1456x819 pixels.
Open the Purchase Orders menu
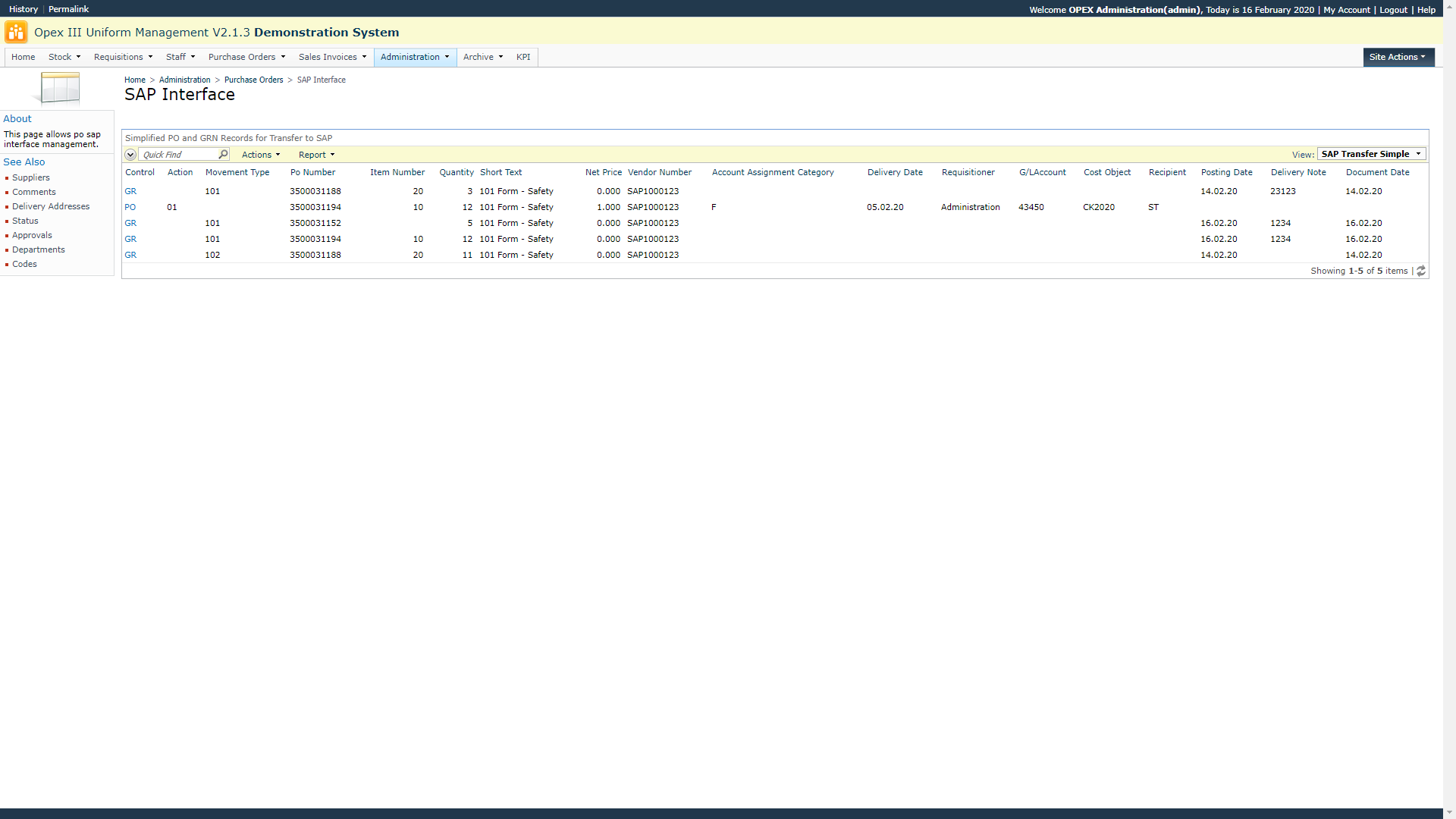point(246,57)
